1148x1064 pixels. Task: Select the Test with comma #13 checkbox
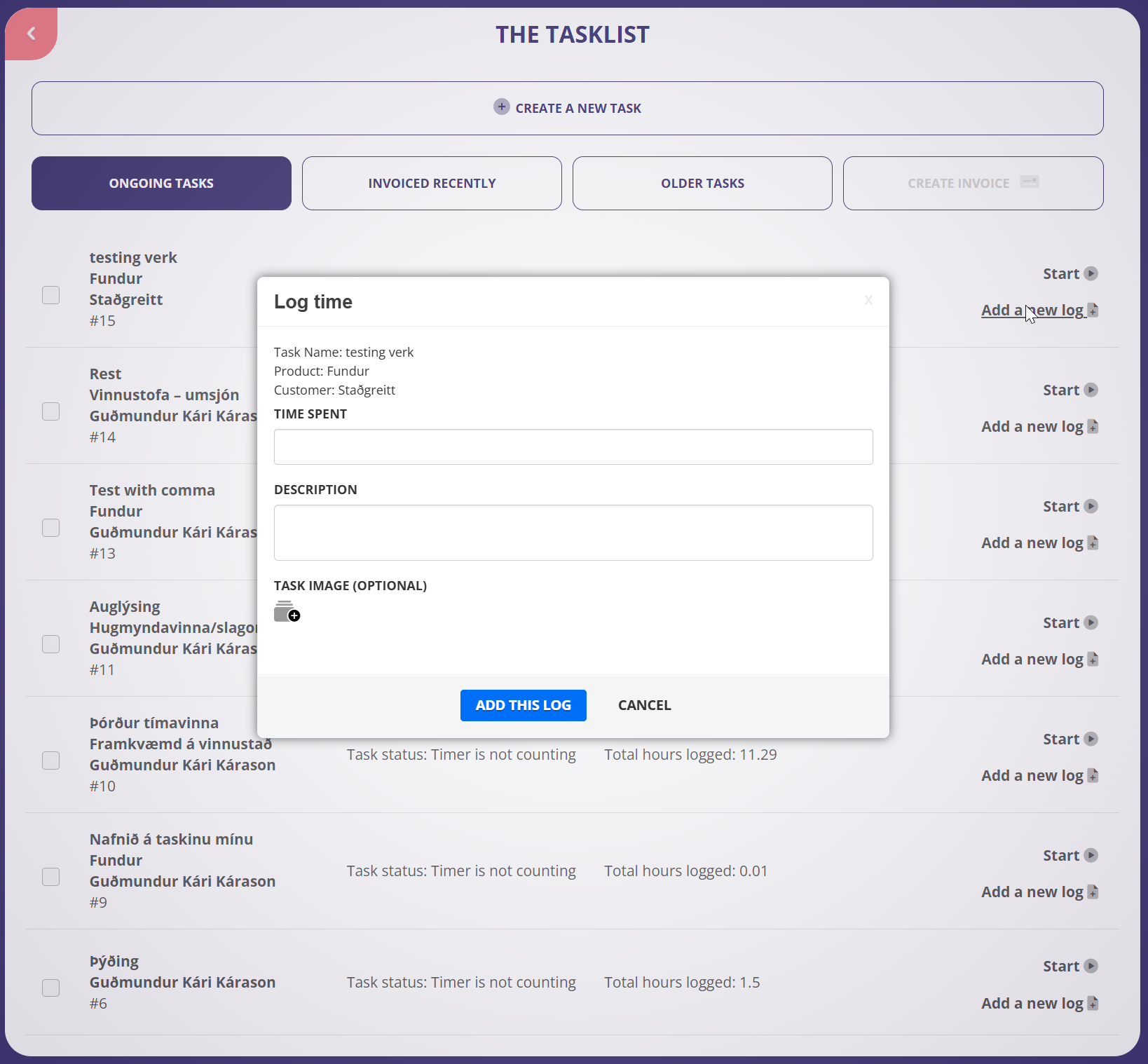tap(50, 528)
